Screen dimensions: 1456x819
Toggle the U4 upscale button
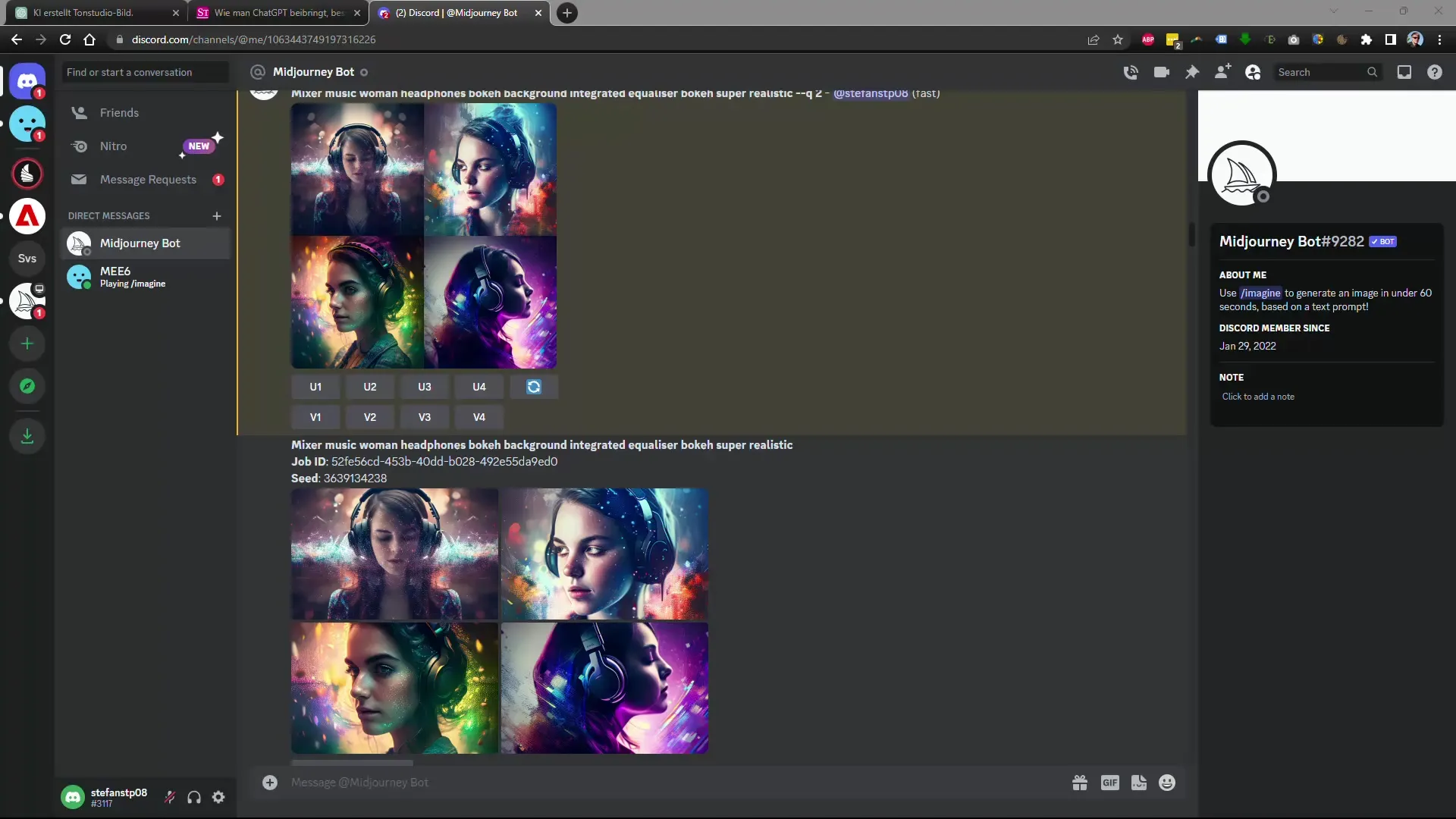tap(479, 387)
